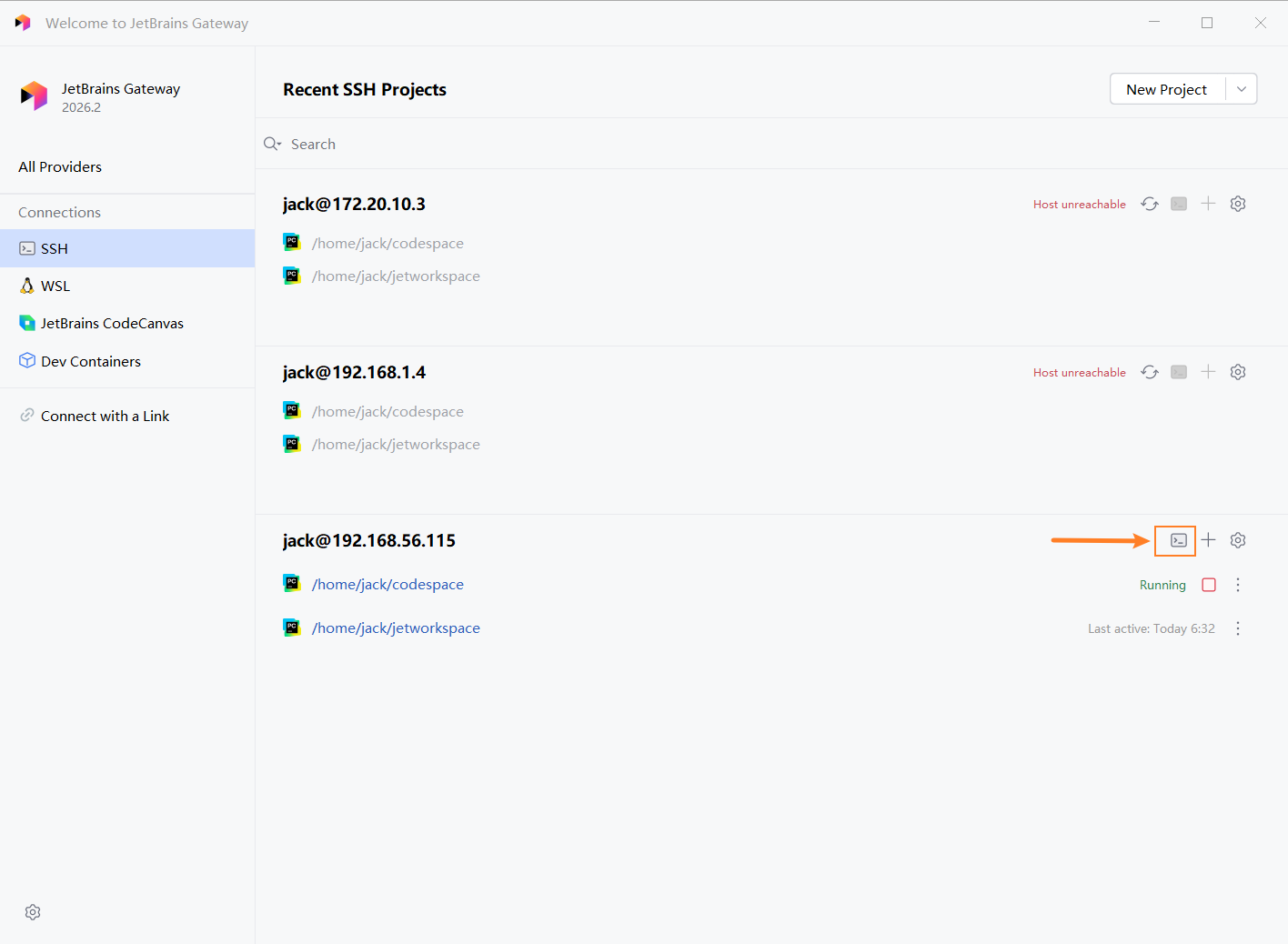Click Last active: Today 6:32 text
1288x944 pixels.
[1152, 628]
